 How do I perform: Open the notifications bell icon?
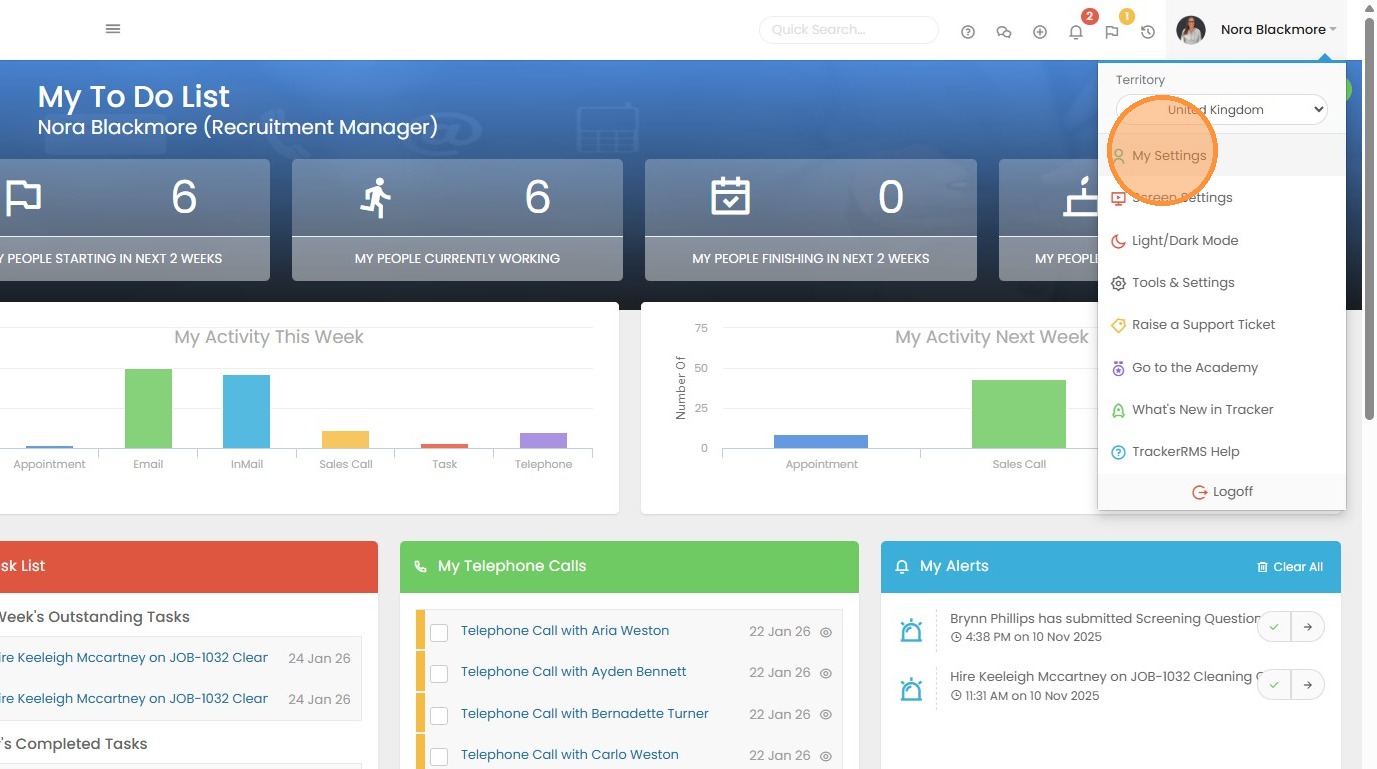(1076, 32)
